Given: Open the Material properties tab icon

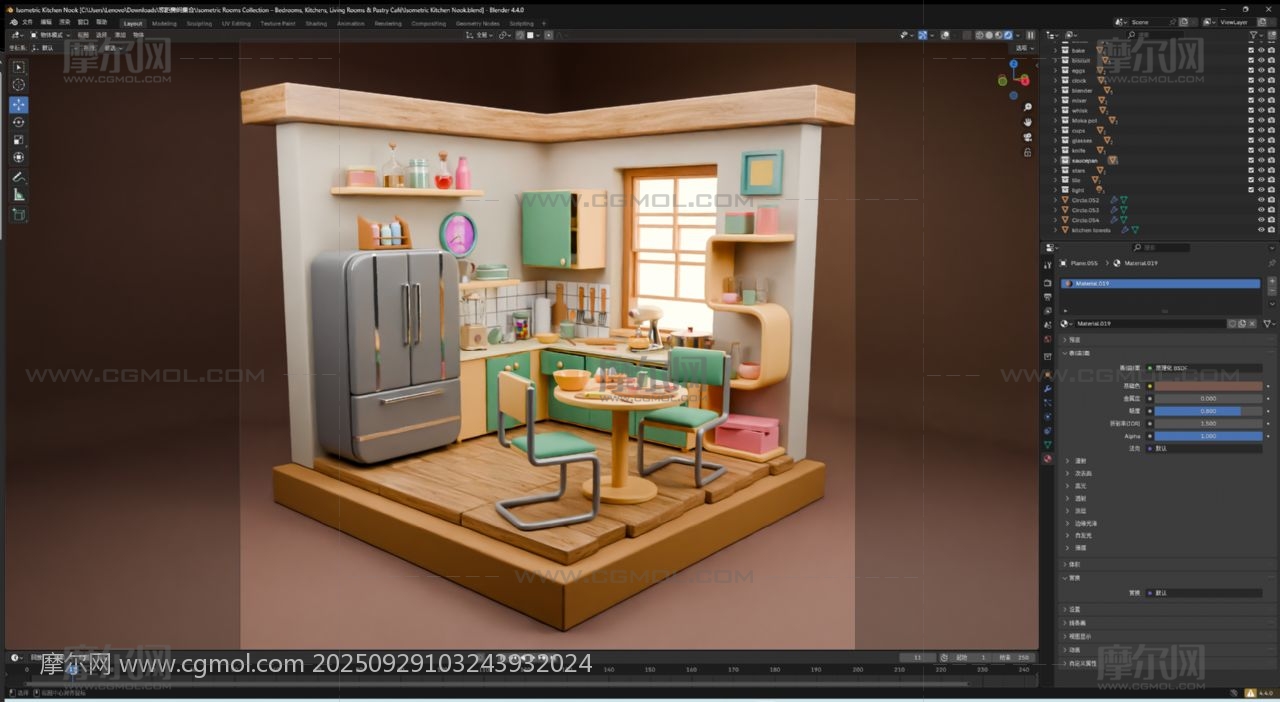Looking at the screenshot, I should [1047, 459].
